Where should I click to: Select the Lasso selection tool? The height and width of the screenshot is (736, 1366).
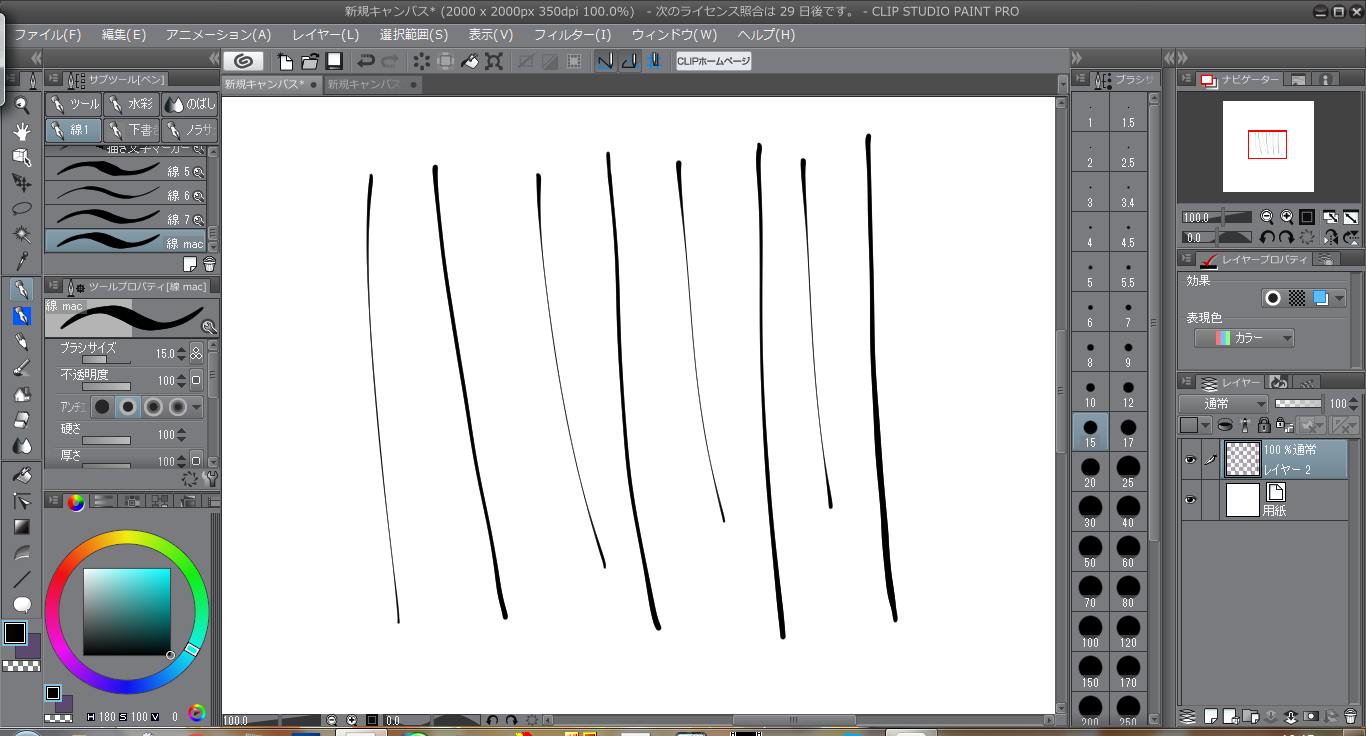(x=22, y=209)
